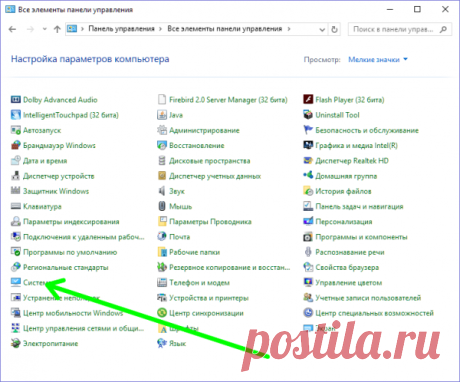Viewport: 460px width, 382px height.
Task: Go back with the Back arrow
Action: 12,29
